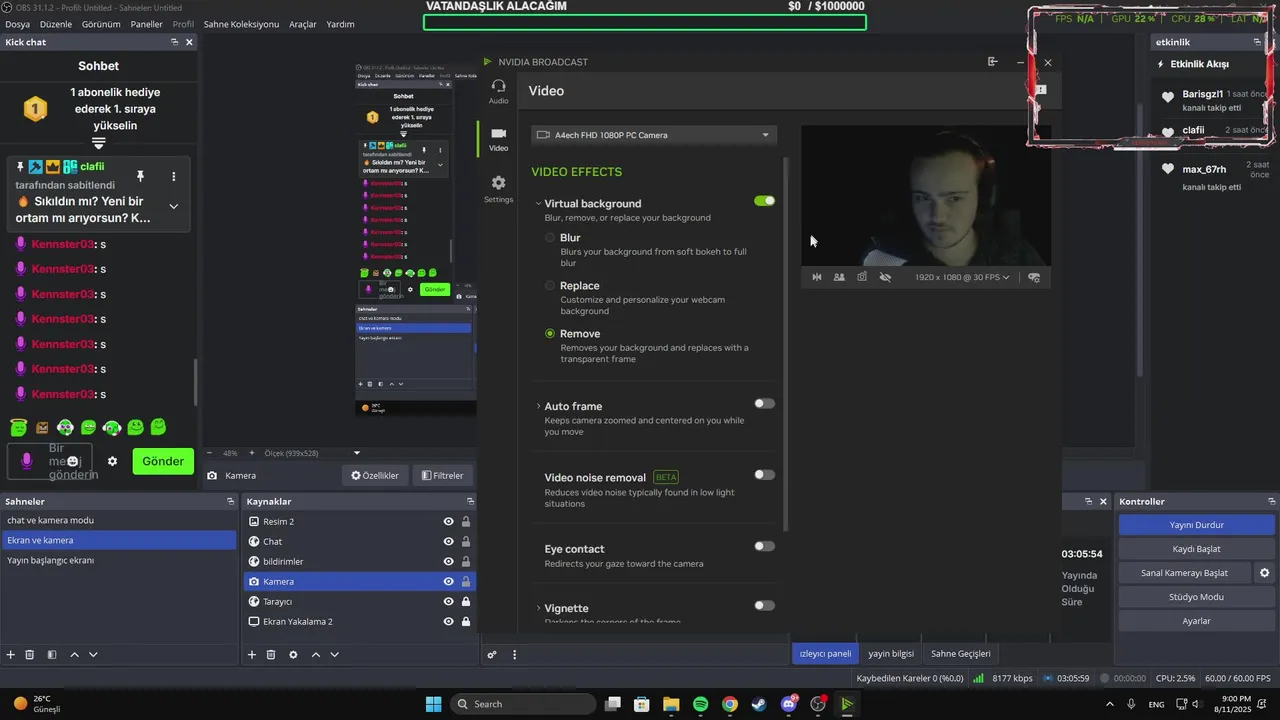
Task: Toggle visibility of the Chat source
Action: [x=448, y=541]
